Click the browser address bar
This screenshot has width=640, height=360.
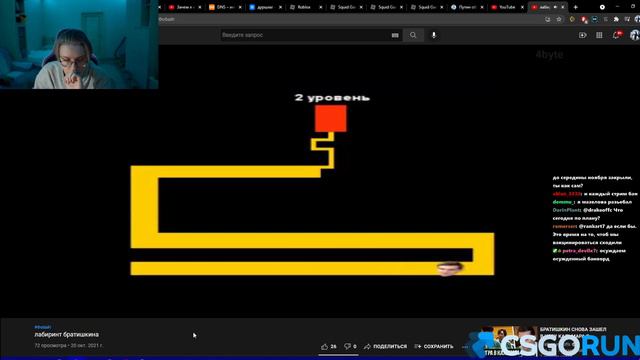point(351,19)
